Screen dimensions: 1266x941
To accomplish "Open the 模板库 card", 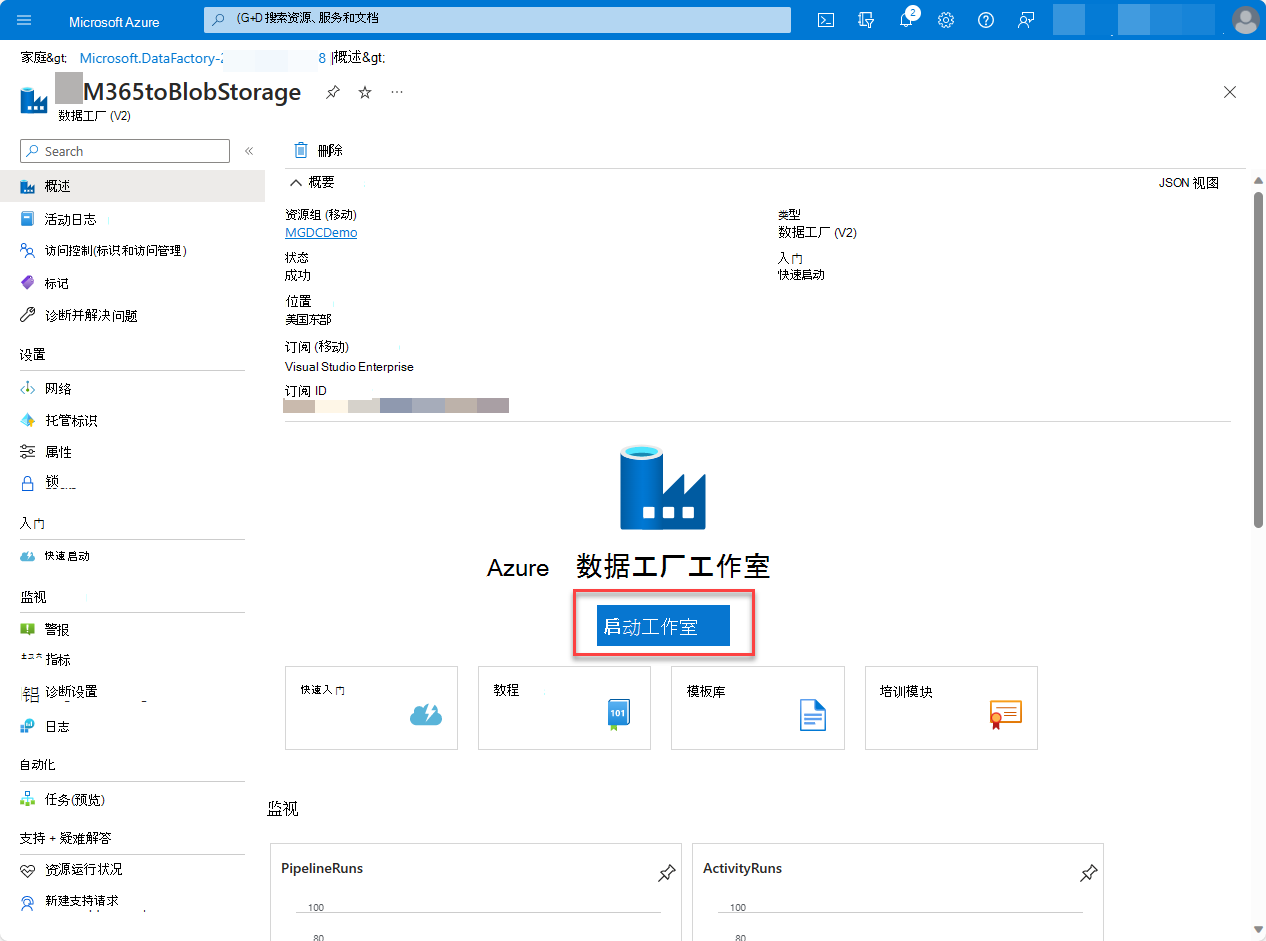I will click(x=758, y=708).
